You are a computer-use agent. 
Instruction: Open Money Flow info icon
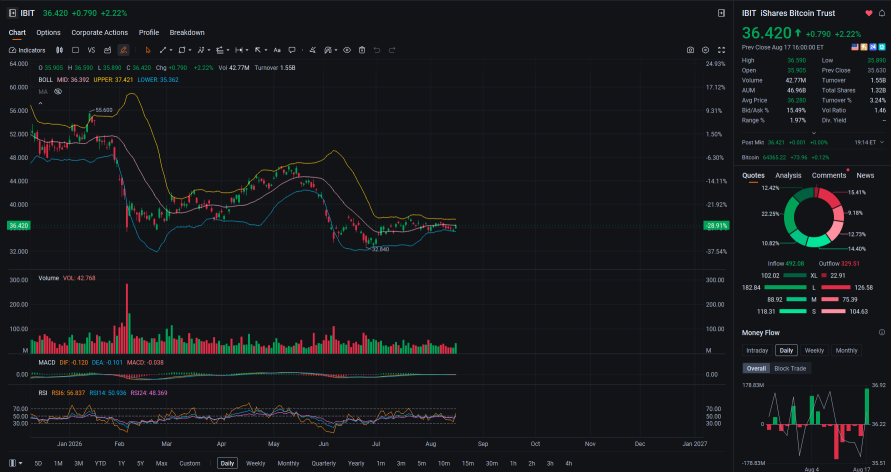point(882,333)
